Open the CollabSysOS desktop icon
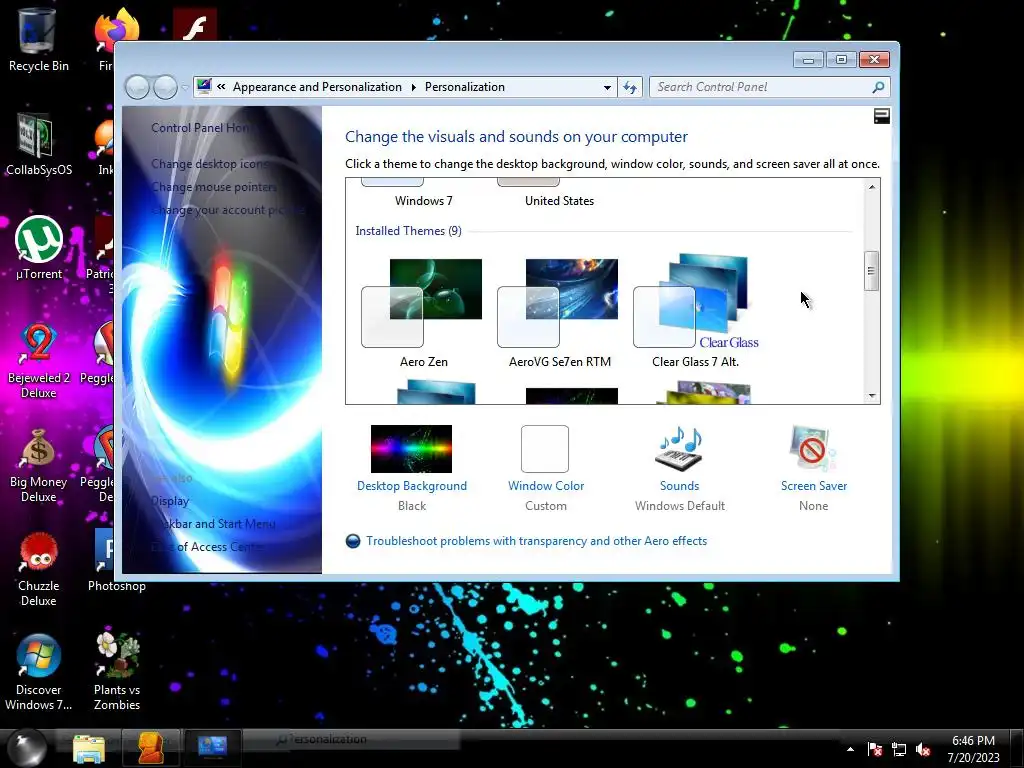The image size is (1024, 768). click(x=38, y=145)
